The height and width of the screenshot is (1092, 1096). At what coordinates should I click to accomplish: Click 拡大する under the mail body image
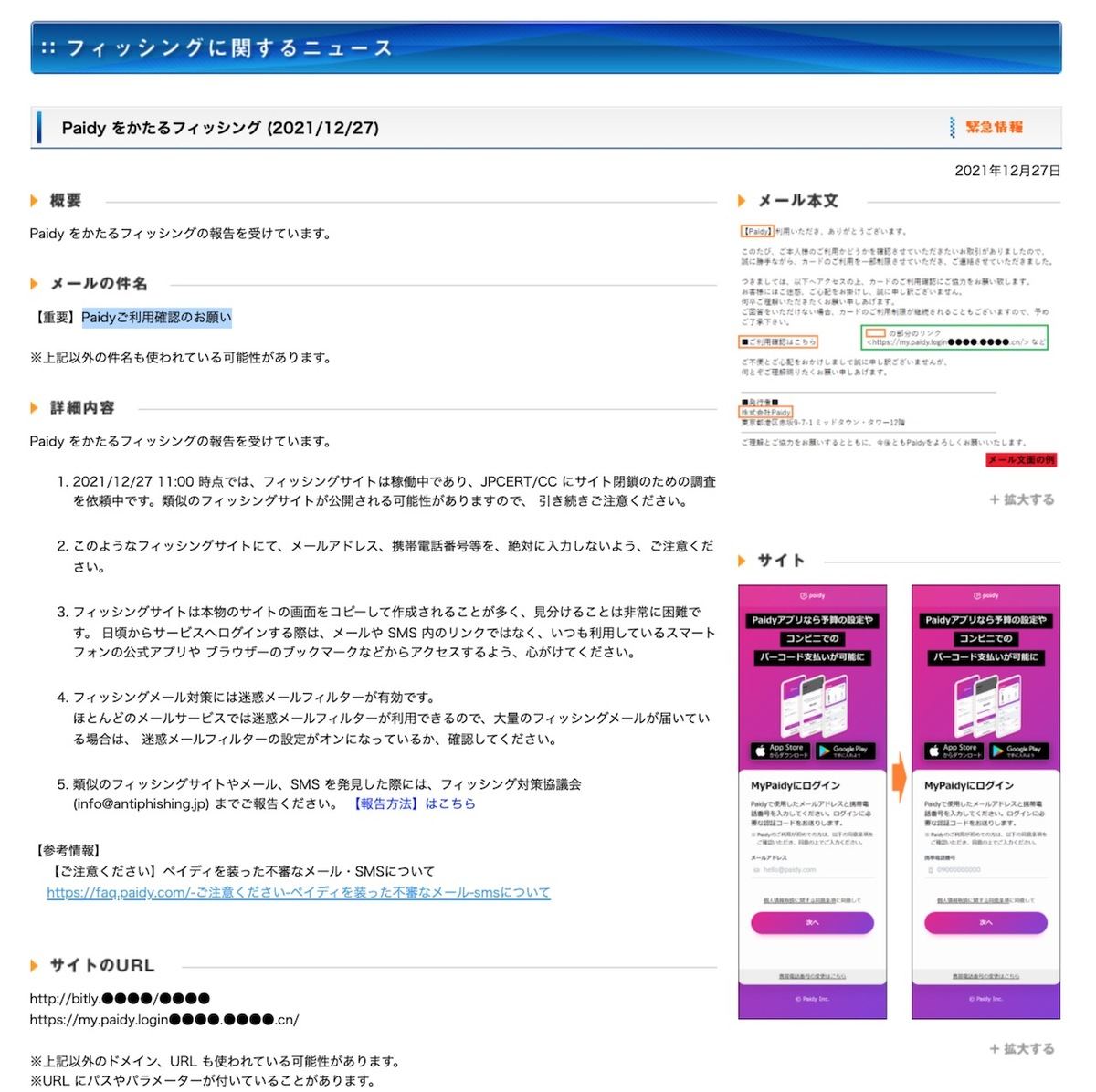pos(1022,499)
